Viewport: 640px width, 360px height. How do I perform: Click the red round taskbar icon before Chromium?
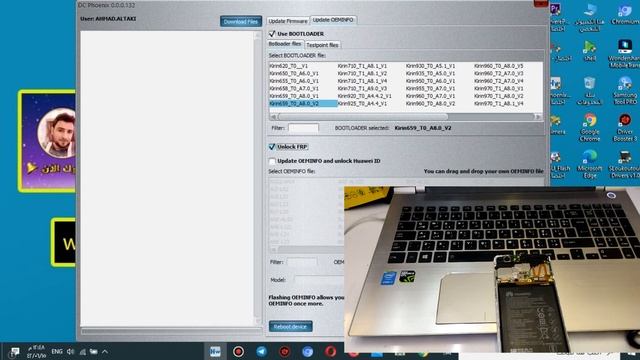click(x=284, y=351)
